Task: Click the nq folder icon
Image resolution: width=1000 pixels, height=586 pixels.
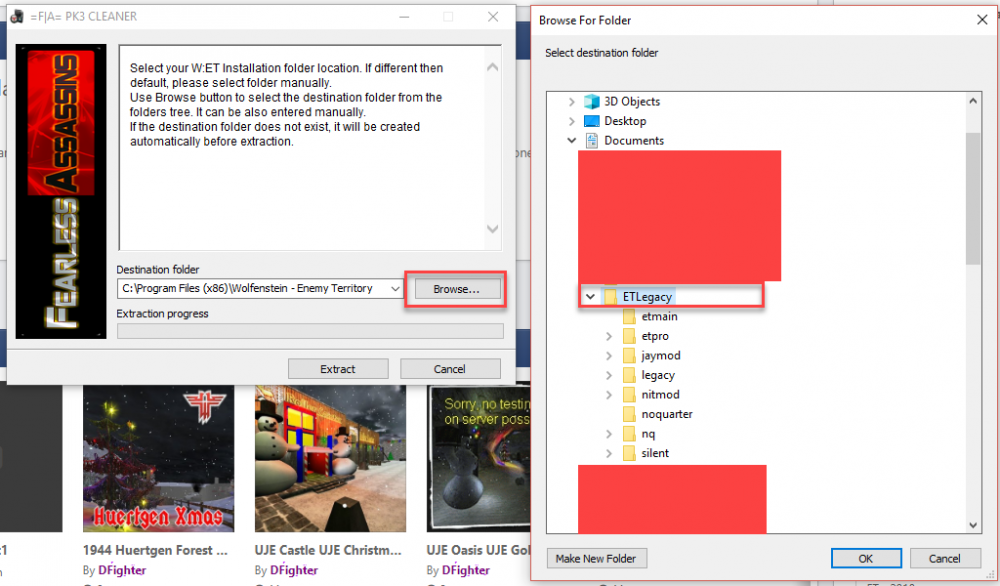Action: pyautogui.click(x=629, y=434)
